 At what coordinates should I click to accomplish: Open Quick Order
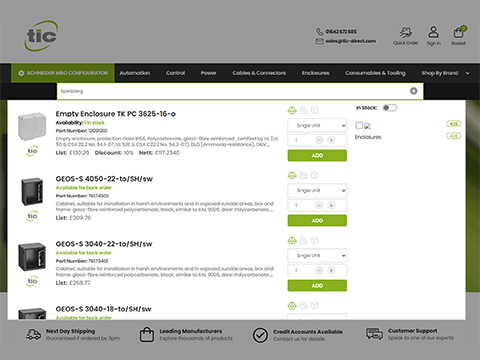tap(405, 36)
